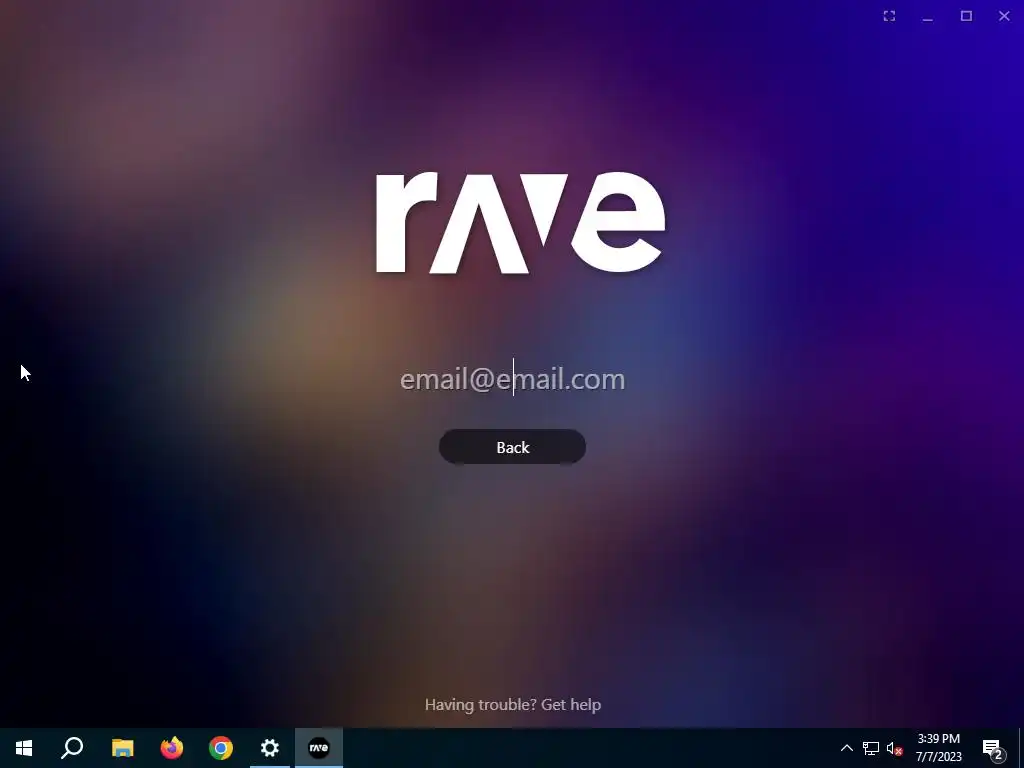Toggle fullscreen mode in the Rave window
The height and width of the screenshot is (768, 1024).
(889, 16)
